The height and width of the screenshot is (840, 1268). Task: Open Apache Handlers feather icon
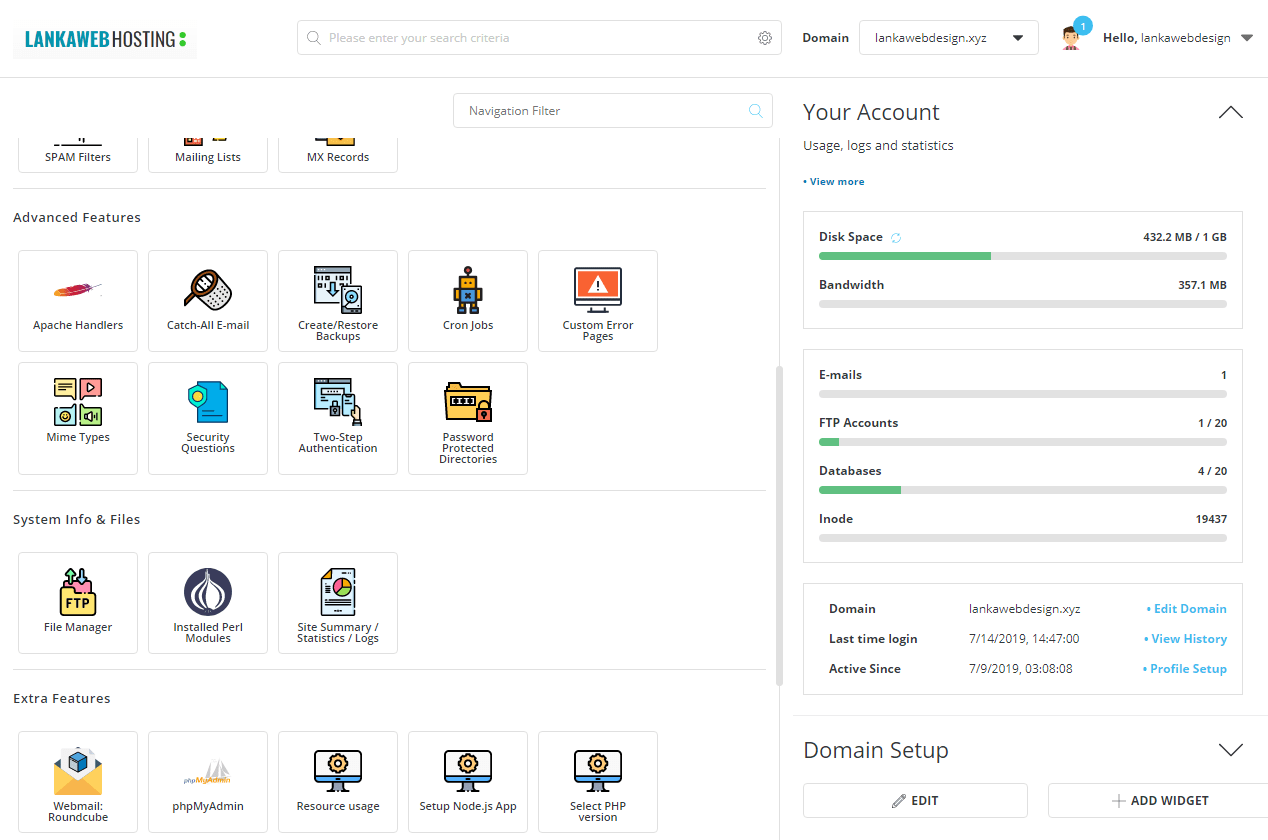pyautogui.click(x=78, y=300)
